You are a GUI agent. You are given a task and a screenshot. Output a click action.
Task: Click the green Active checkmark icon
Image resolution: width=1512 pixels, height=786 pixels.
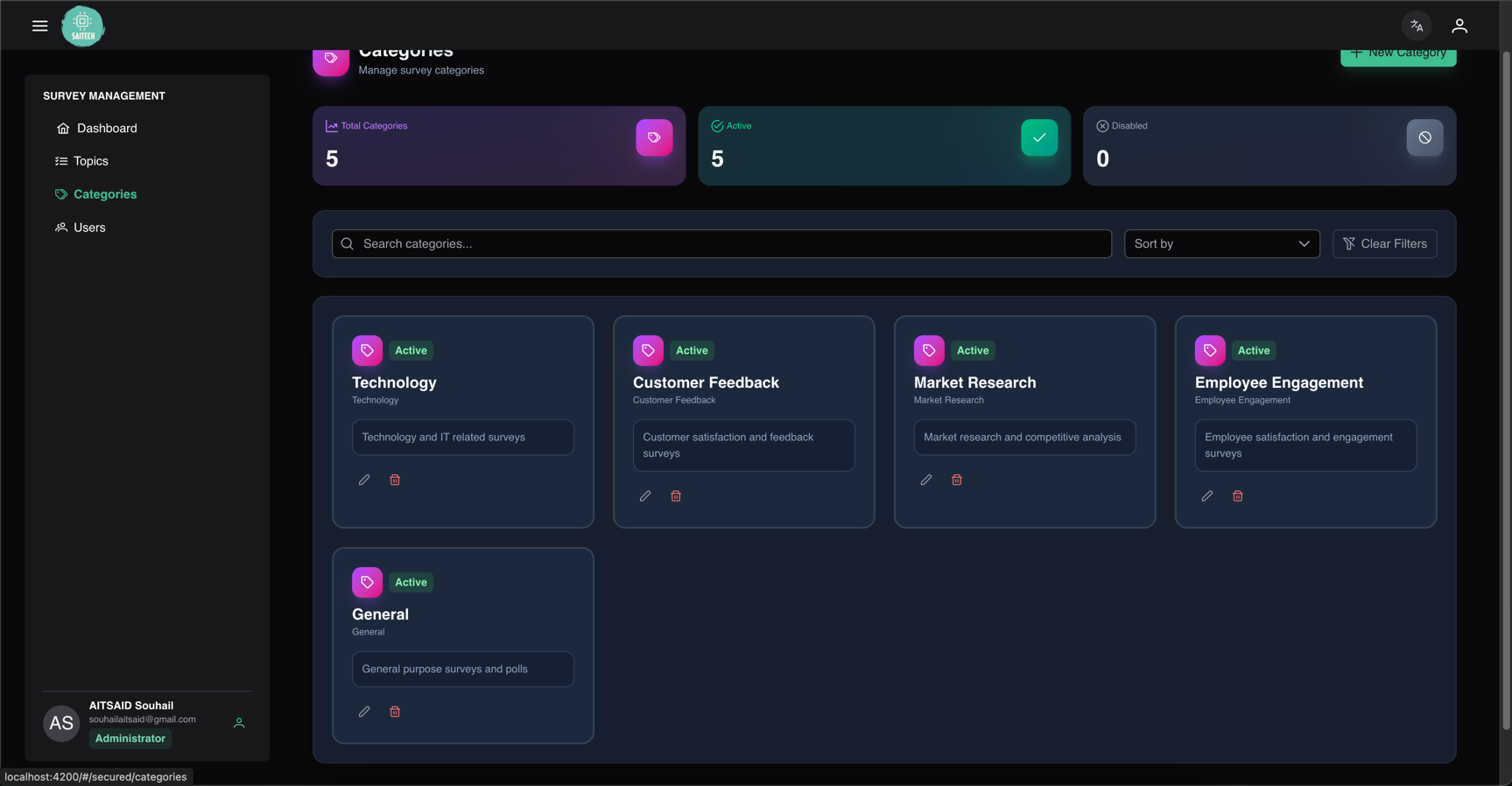(x=1039, y=137)
